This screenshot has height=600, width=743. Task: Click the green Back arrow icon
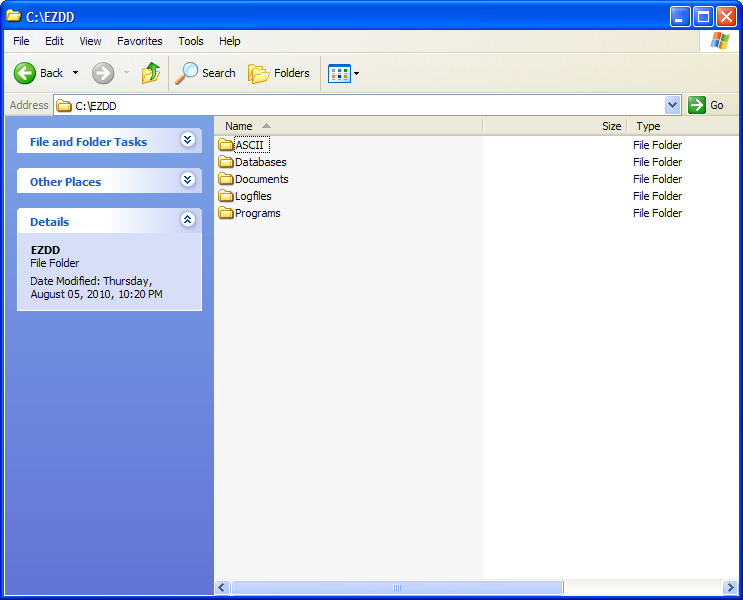pyautogui.click(x=25, y=73)
